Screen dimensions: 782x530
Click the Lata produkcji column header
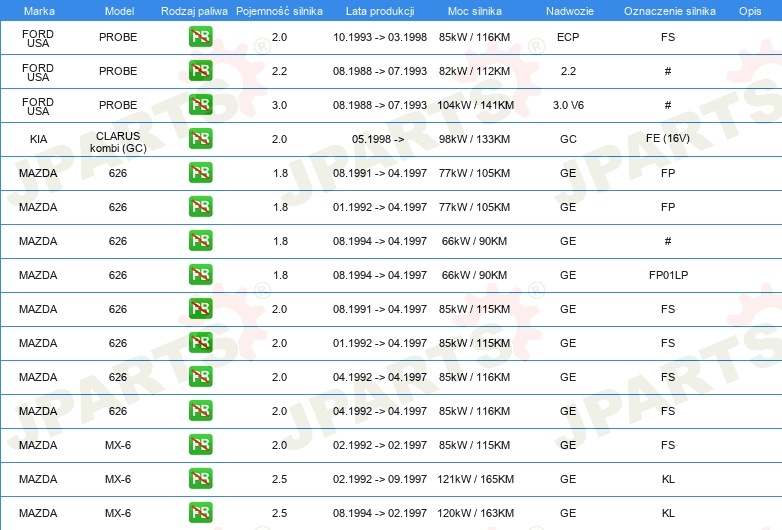point(380,11)
